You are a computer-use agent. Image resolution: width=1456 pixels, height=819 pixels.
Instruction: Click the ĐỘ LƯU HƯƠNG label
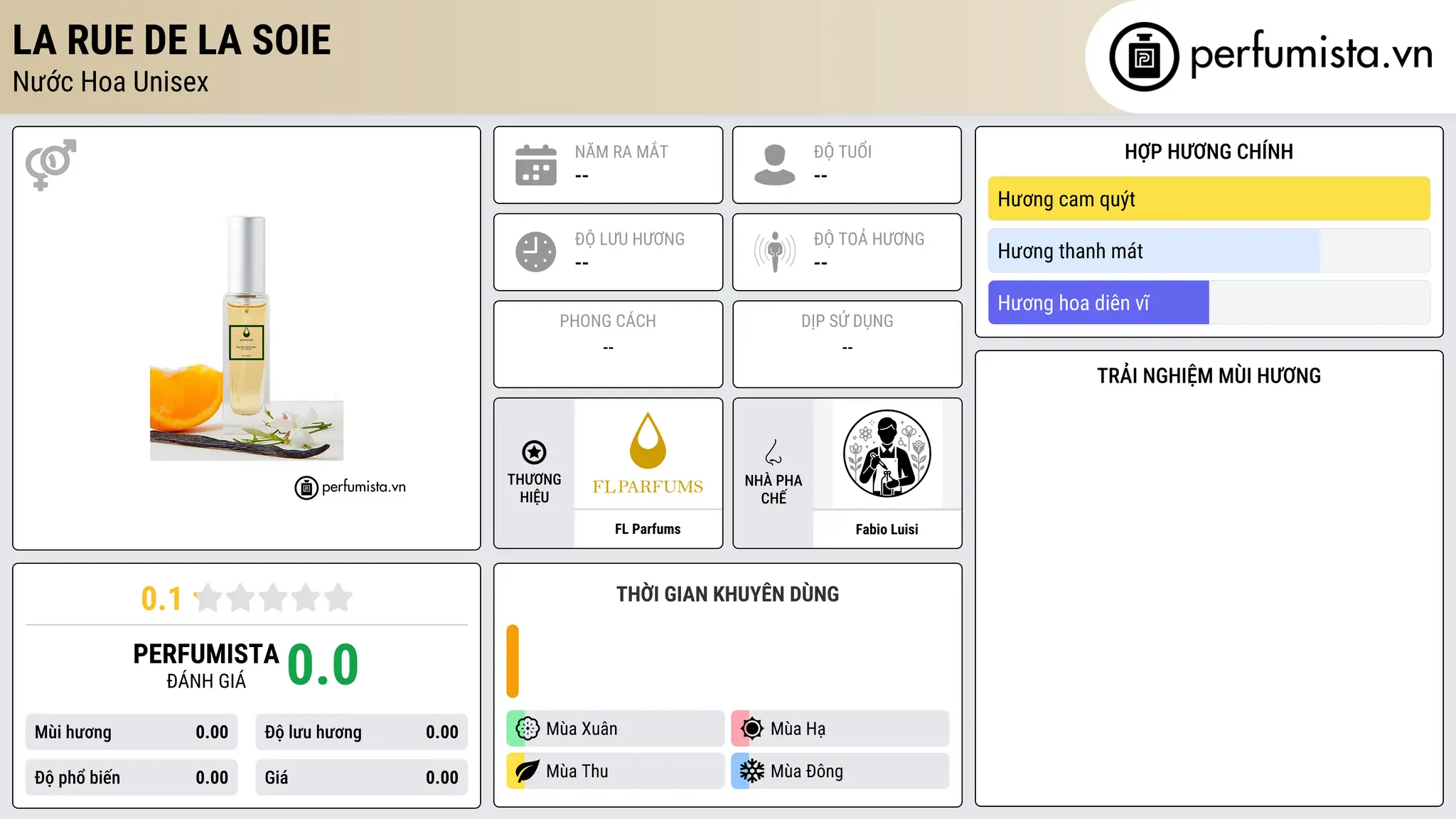click(630, 239)
